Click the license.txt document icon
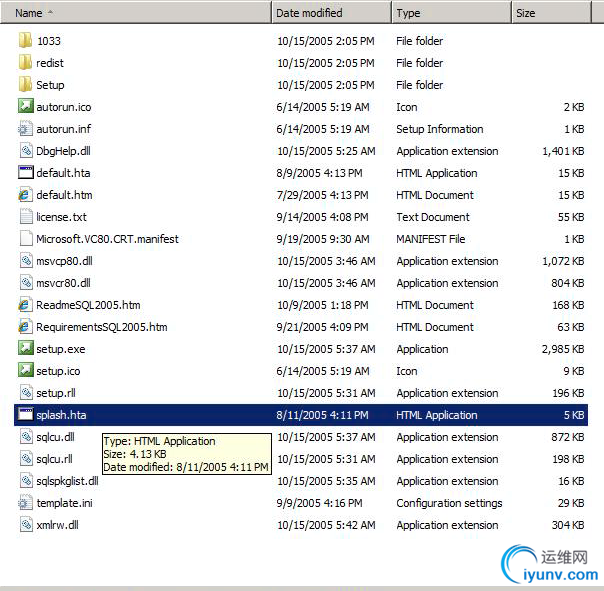 click(25, 217)
